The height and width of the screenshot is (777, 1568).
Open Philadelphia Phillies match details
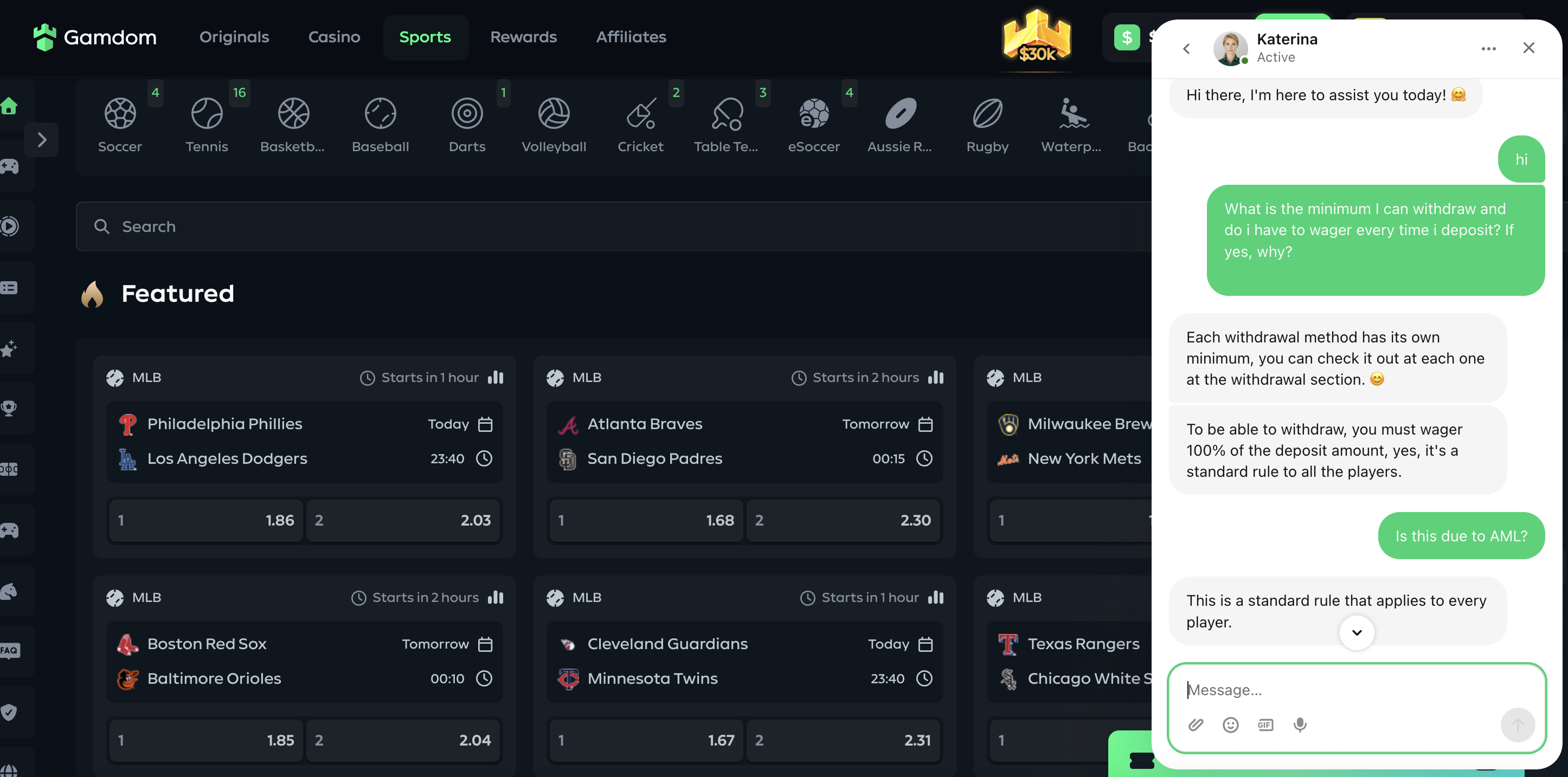(304, 442)
